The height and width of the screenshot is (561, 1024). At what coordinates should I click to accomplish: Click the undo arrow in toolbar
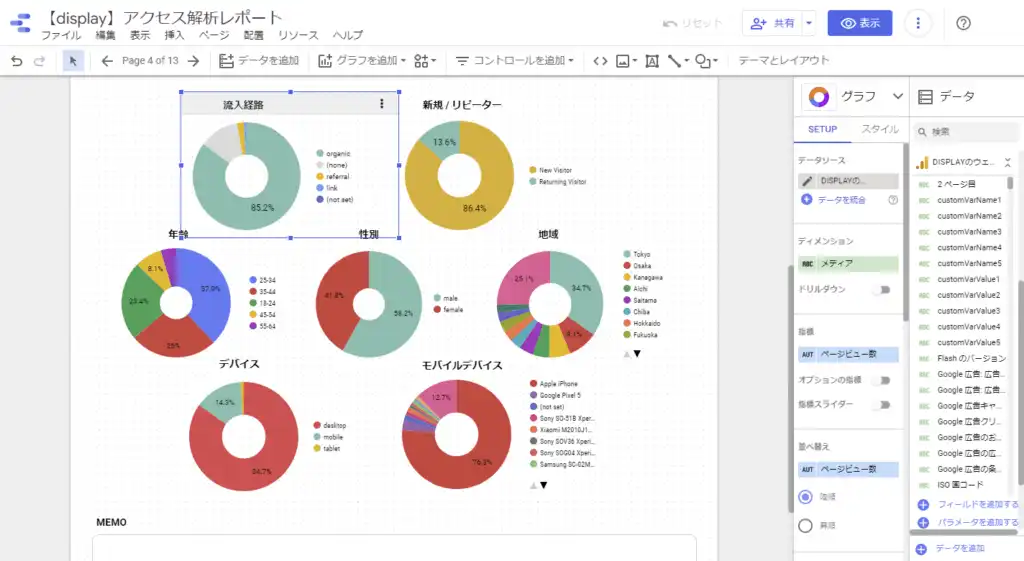tap(17, 61)
